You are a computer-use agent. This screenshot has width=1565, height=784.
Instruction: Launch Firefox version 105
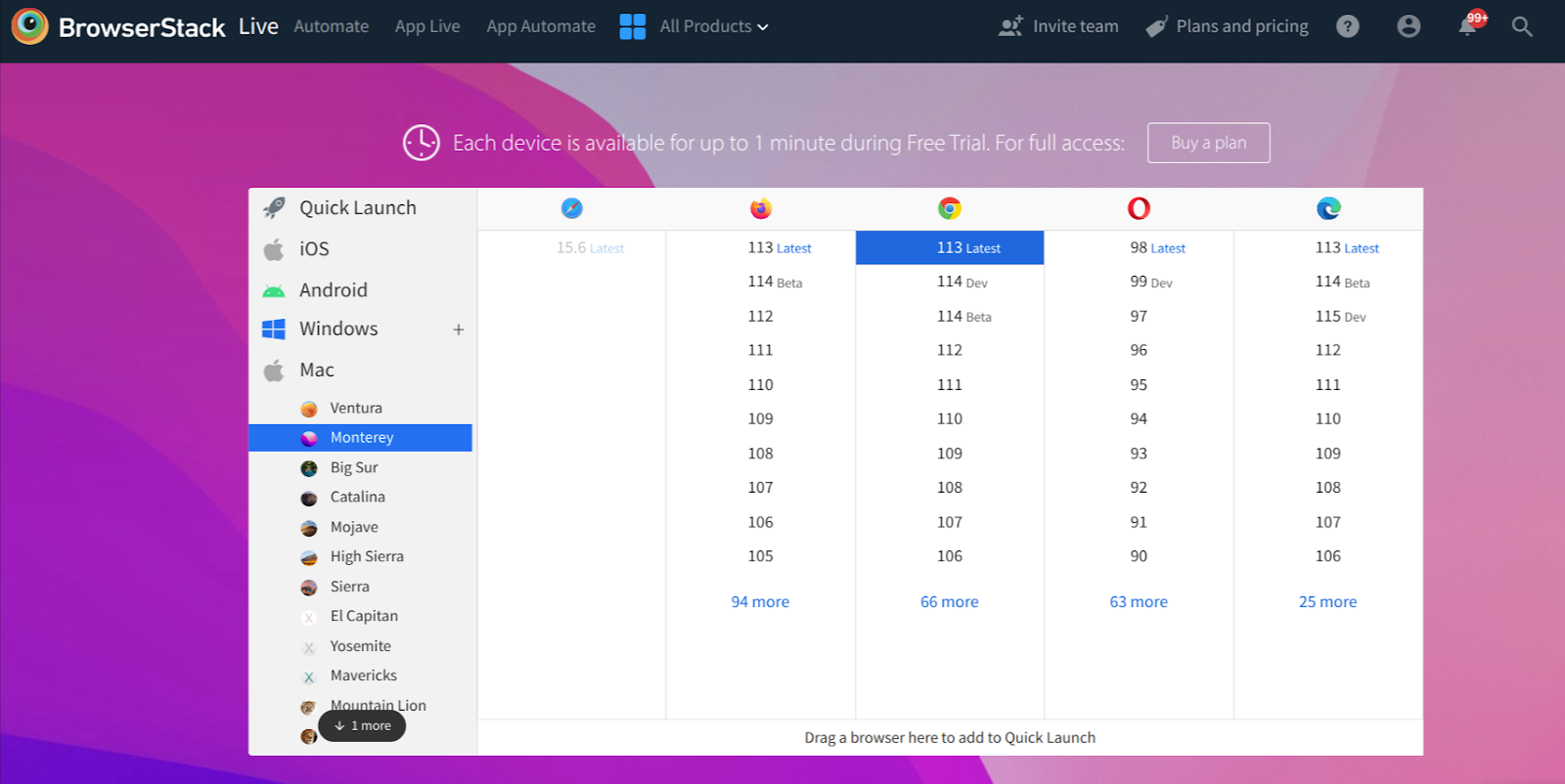pos(761,556)
